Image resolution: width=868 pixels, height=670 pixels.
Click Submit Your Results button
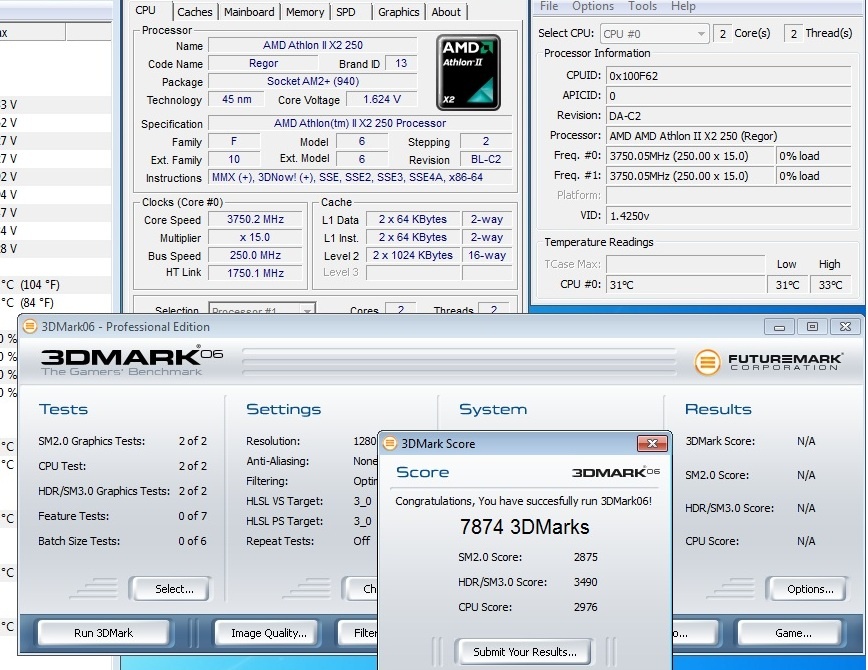[x=524, y=651]
